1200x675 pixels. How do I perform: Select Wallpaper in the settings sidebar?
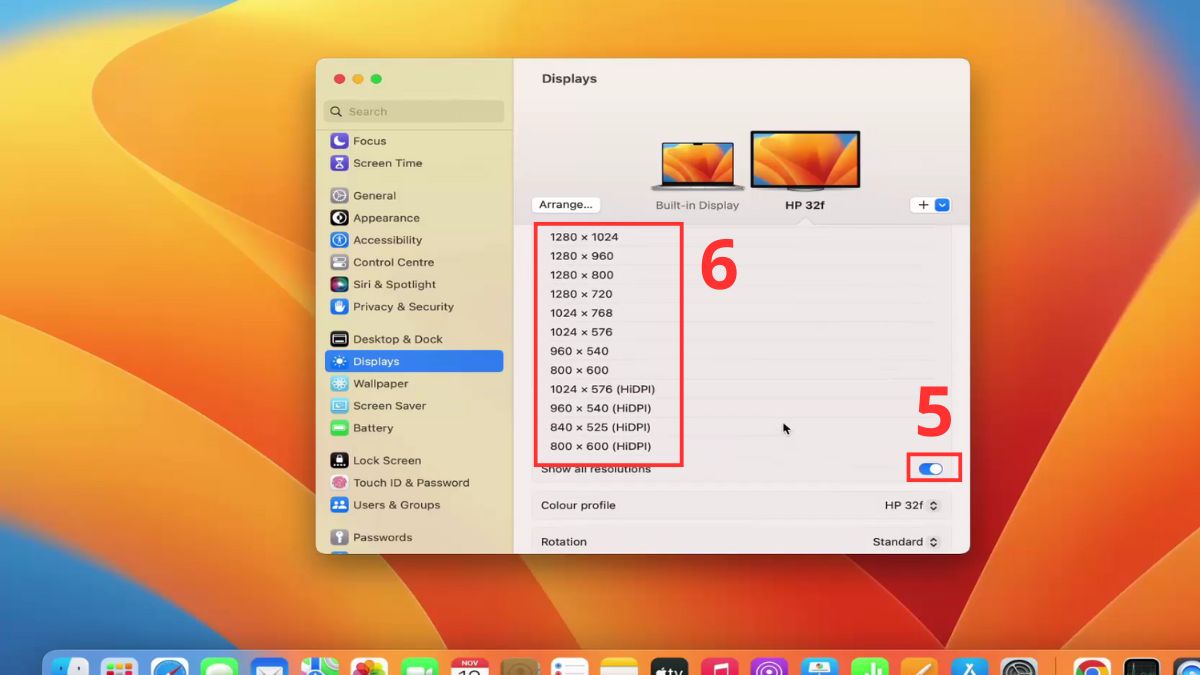pyautogui.click(x=380, y=384)
